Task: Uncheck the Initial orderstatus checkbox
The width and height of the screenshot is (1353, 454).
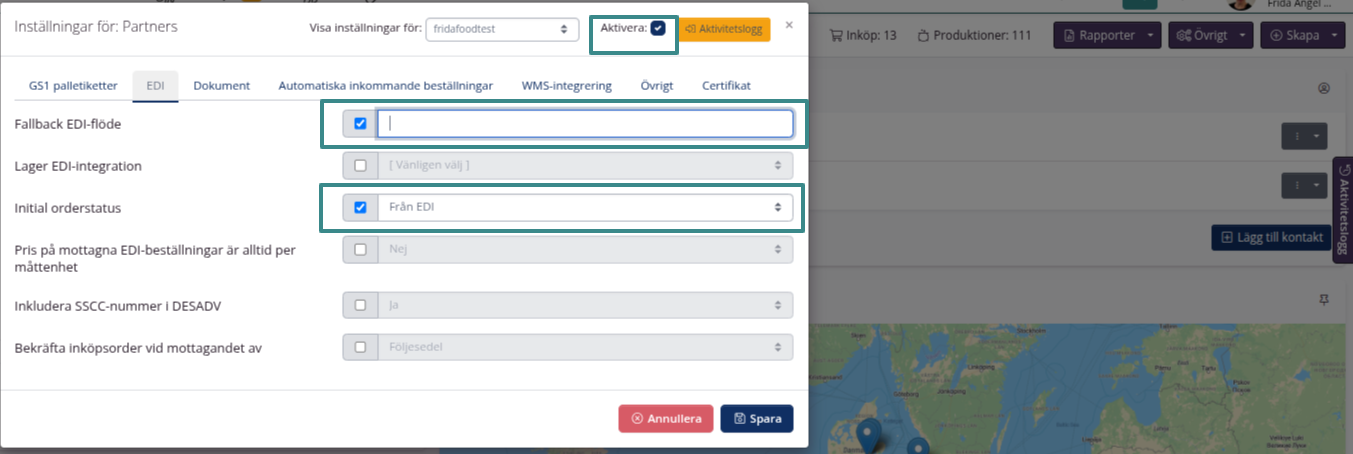Action: [360, 208]
